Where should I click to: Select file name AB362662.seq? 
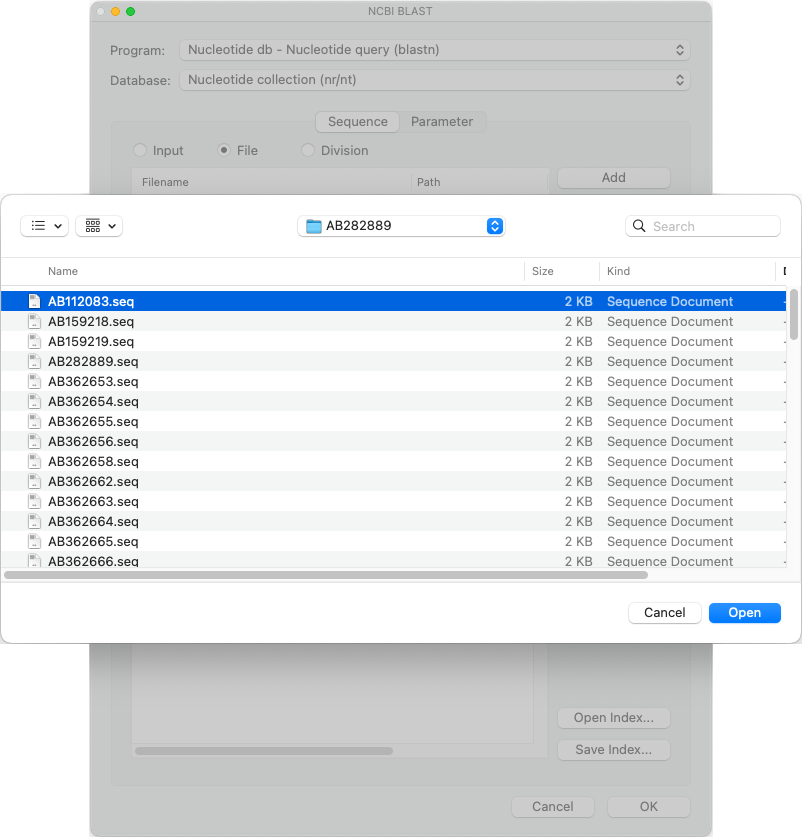(93, 481)
